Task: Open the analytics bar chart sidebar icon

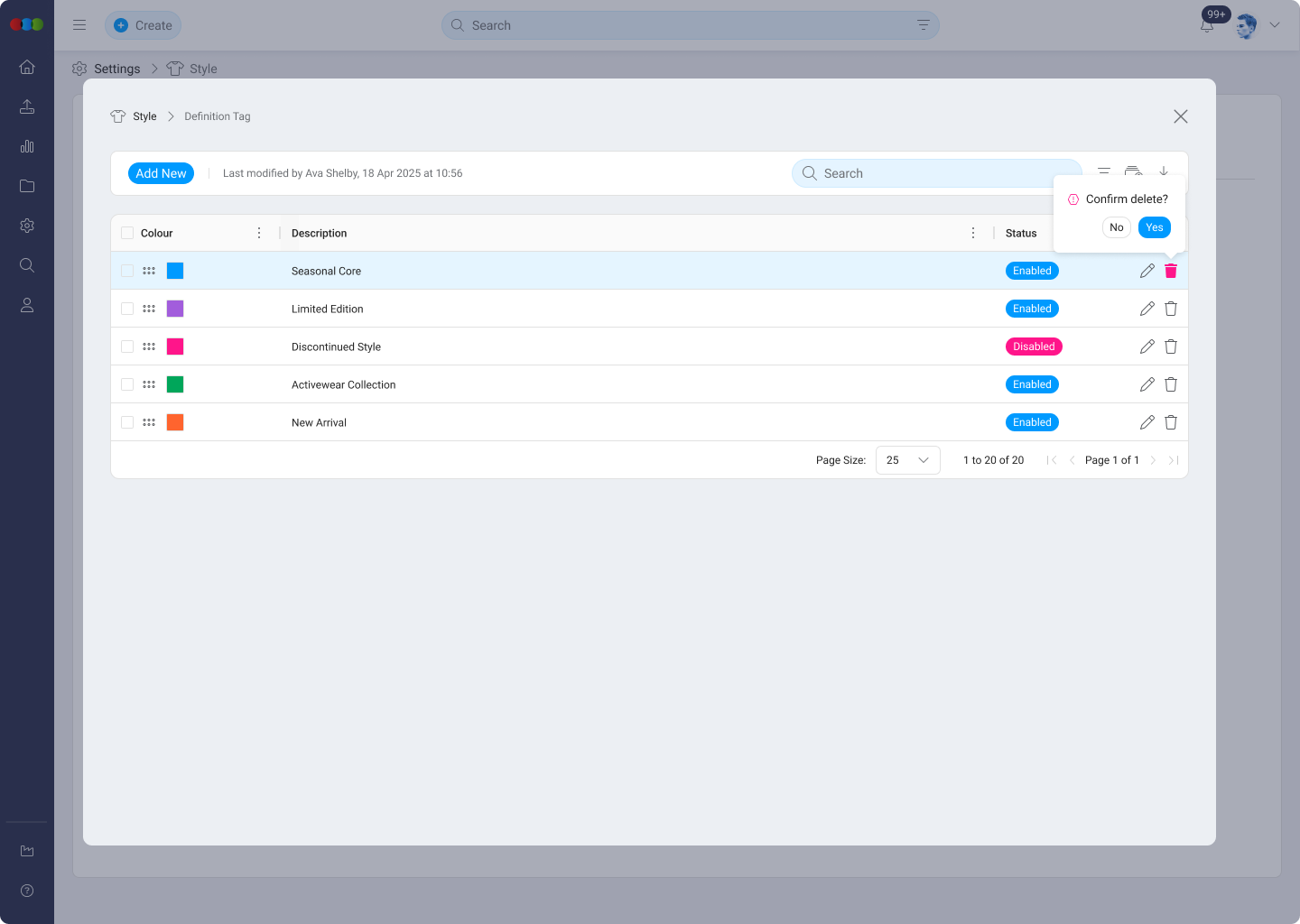Action: 27,146
